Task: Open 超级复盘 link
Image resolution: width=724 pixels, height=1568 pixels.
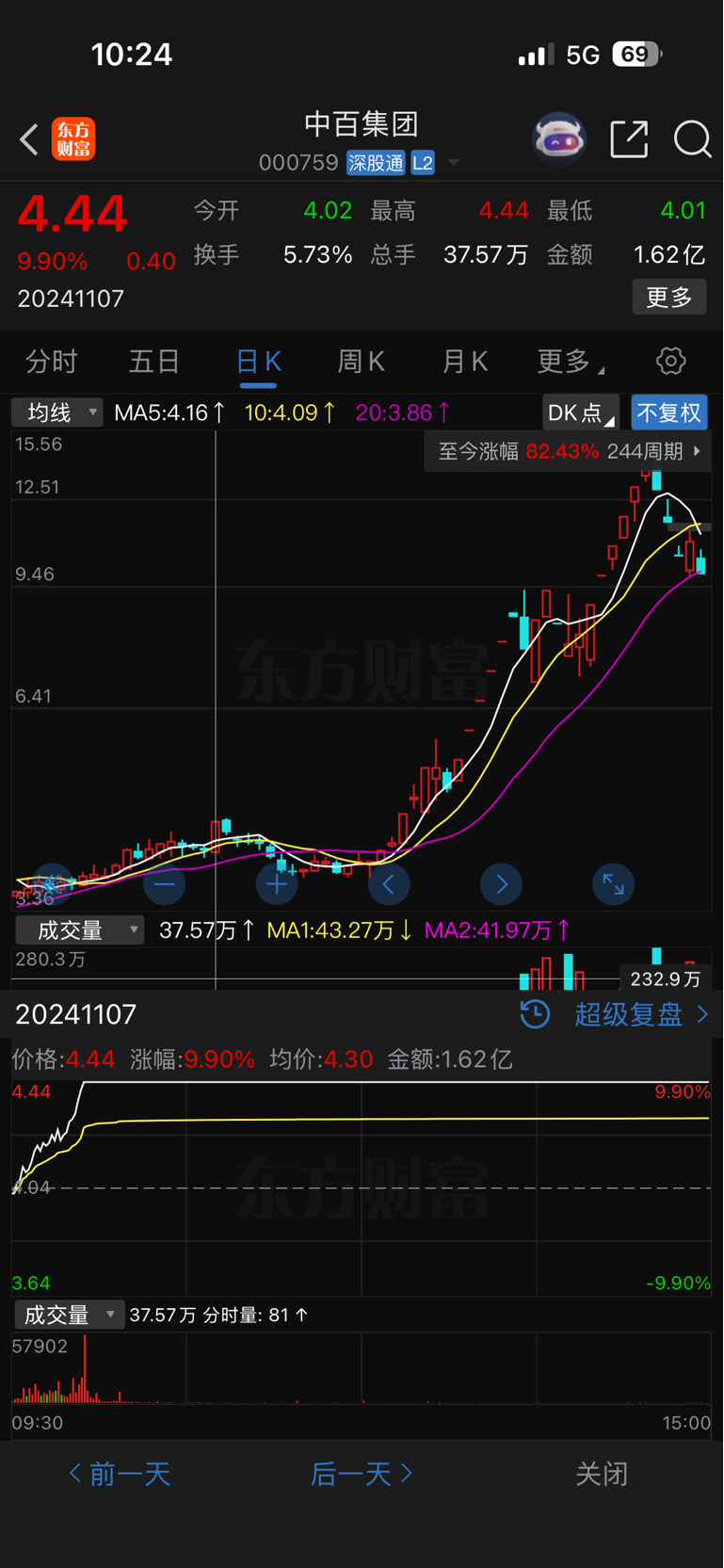Action: click(x=640, y=1014)
